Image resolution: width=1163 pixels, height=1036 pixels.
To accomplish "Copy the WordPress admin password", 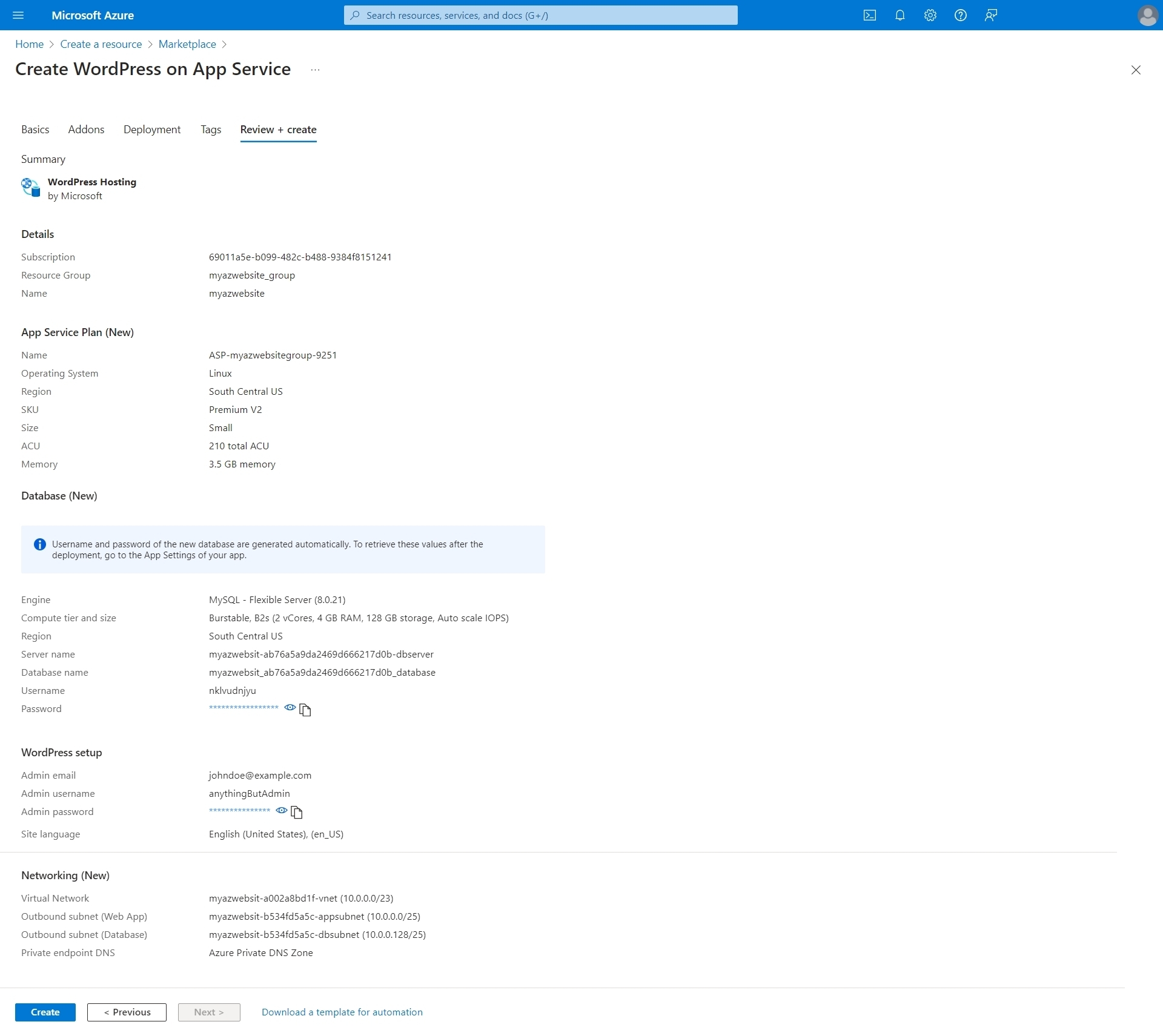I will coord(297,813).
